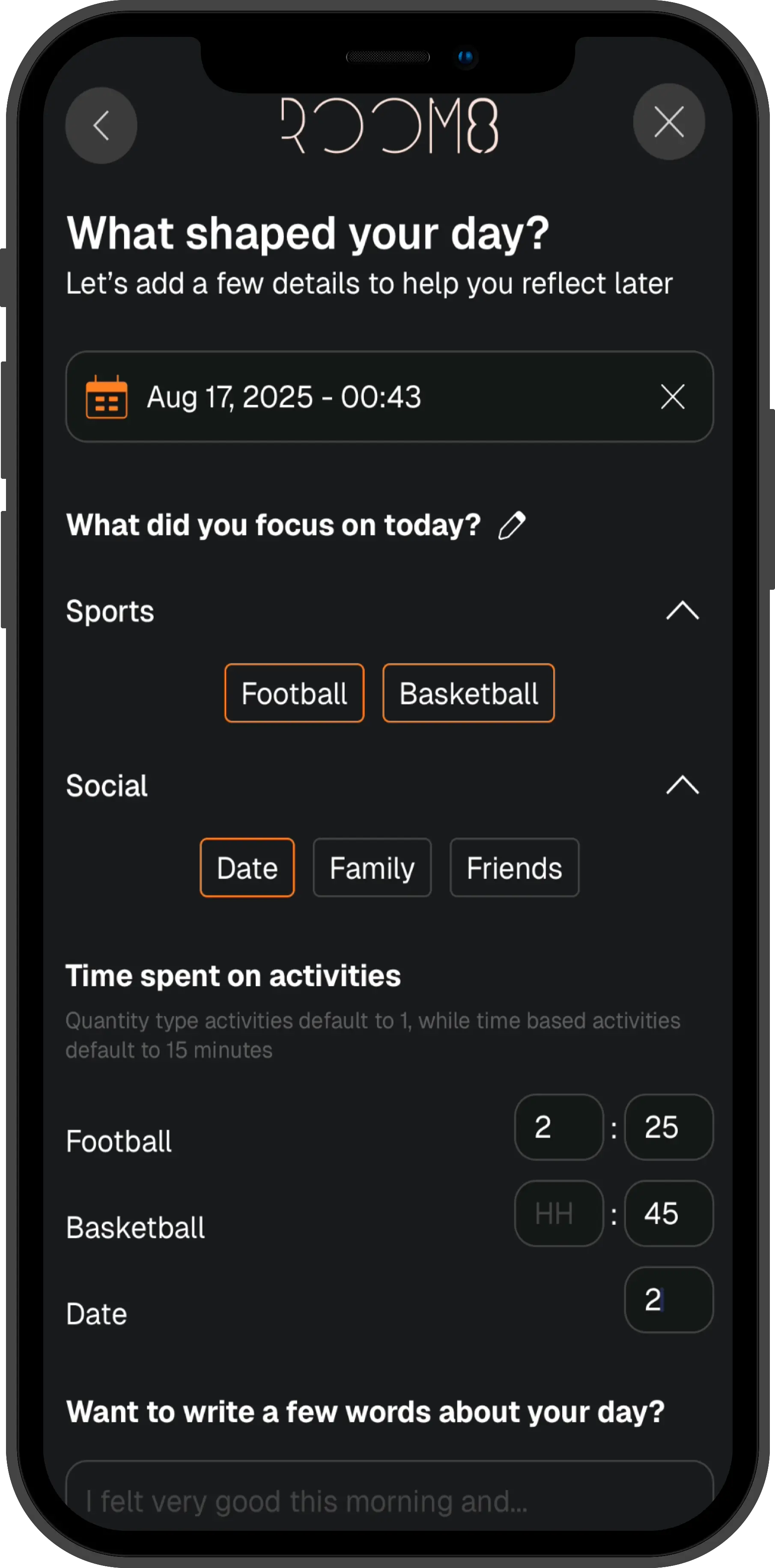775x1568 pixels.
Task: Tap the ROOM8 logo
Action: pyautogui.click(x=389, y=125)
